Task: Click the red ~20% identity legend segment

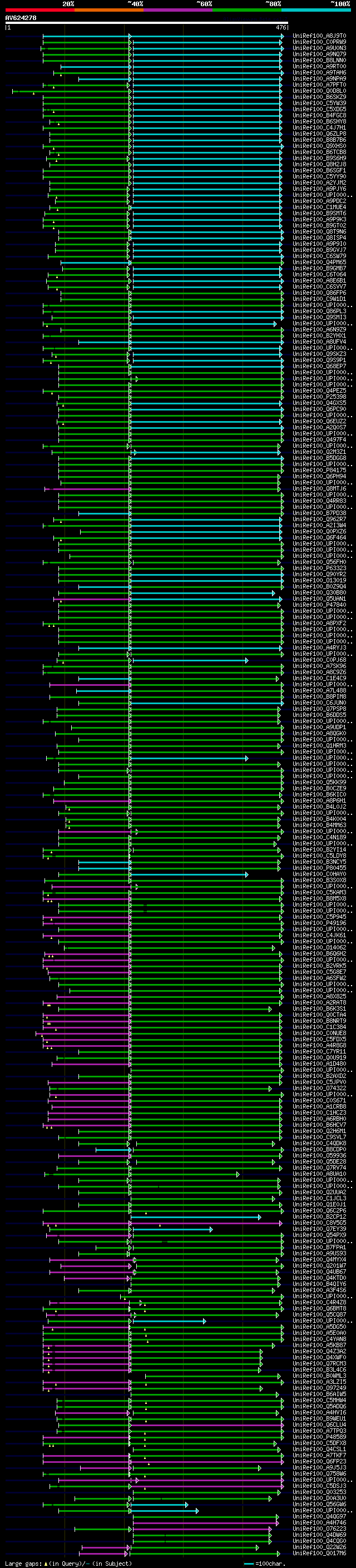Action: pyautogui.click(x=39, y=11)
